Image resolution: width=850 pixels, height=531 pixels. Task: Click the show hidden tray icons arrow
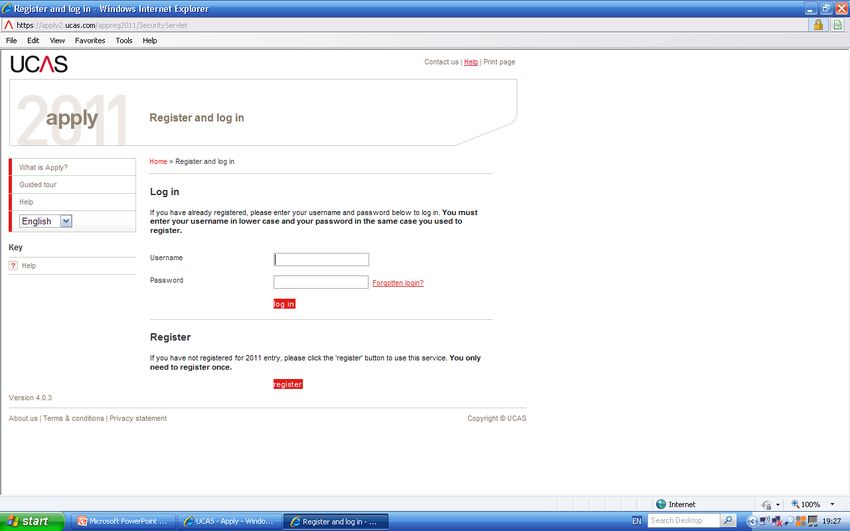752,521
